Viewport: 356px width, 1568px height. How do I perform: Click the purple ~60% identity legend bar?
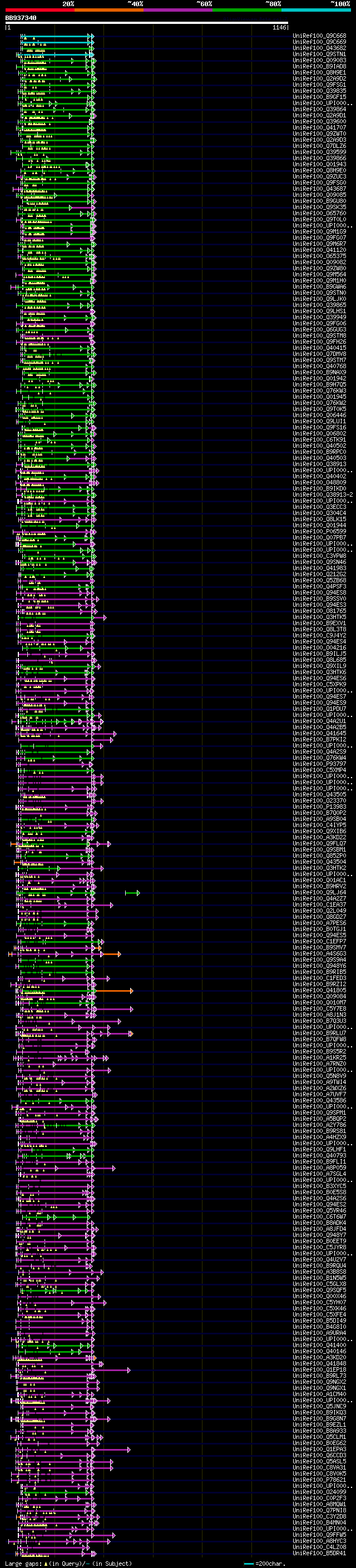(x=179, y=10)
